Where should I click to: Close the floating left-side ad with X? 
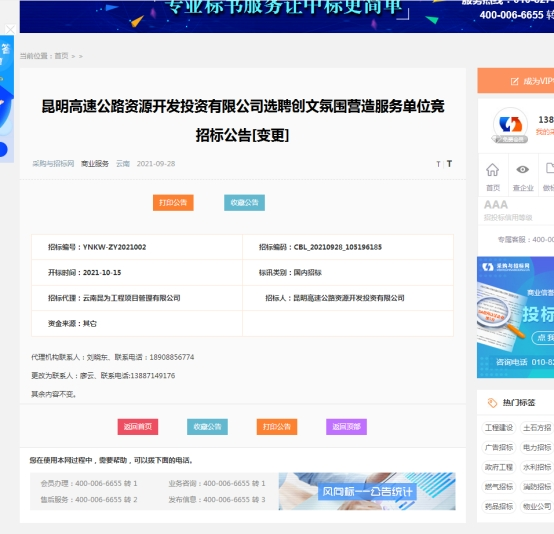coord(10,29)
